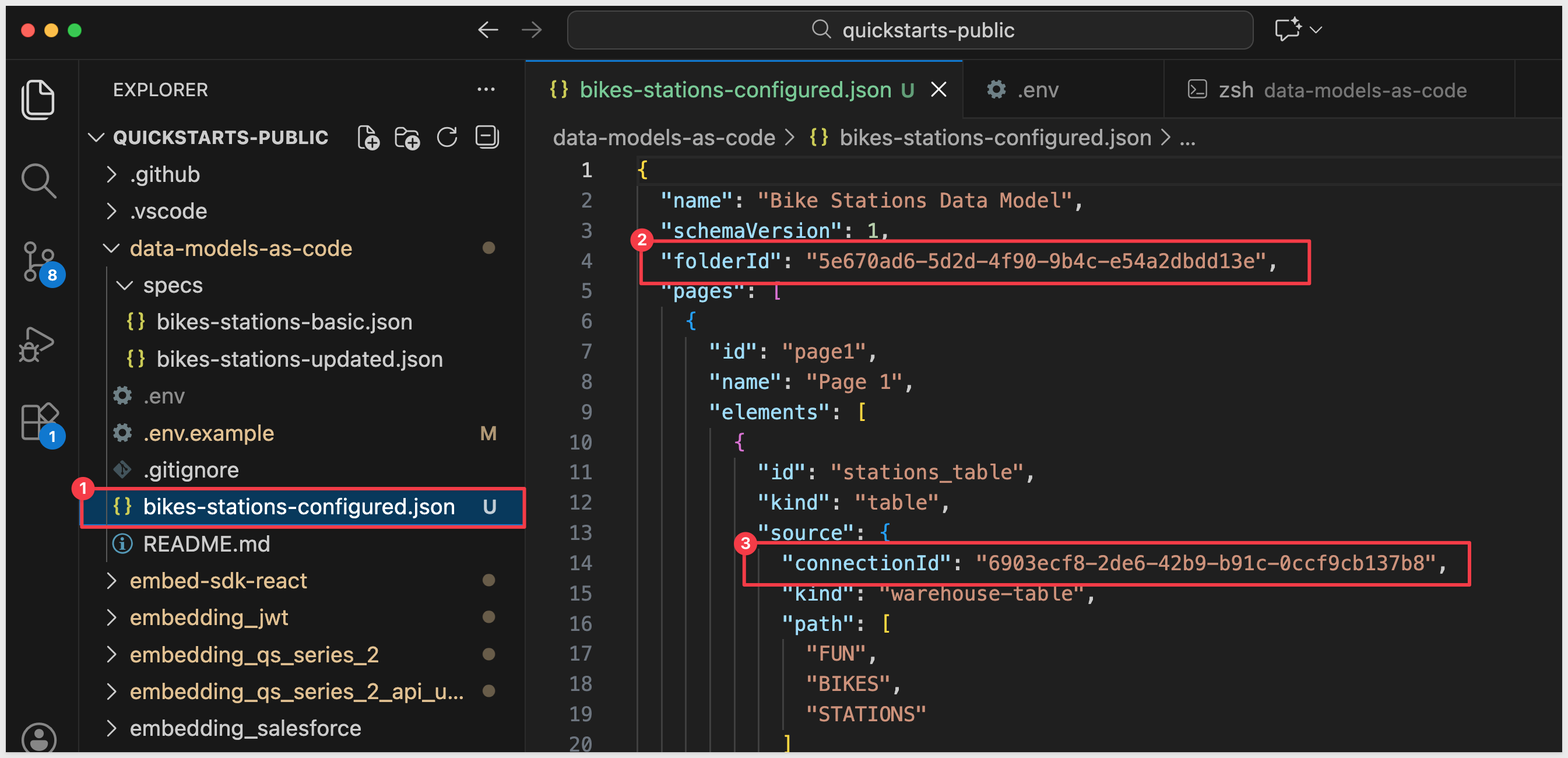Image resolution: width=1568 pixels, height=758 pixels.
Task: Open the Run and Debug view
Action: pyautogui.click(x=38, y=344)
